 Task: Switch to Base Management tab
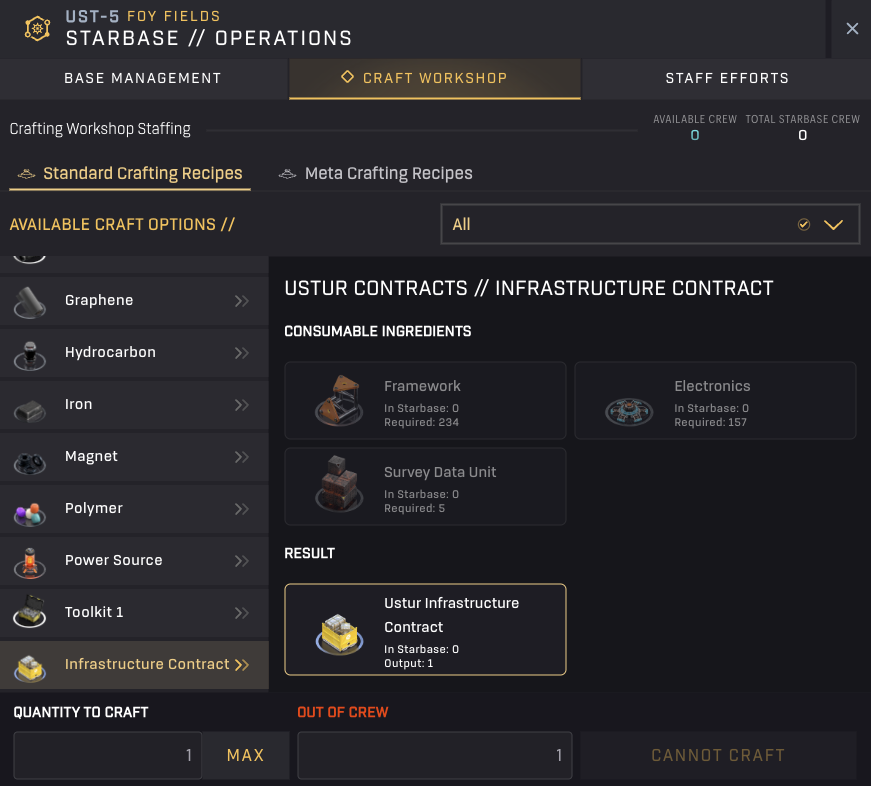[x=143, y=78]
